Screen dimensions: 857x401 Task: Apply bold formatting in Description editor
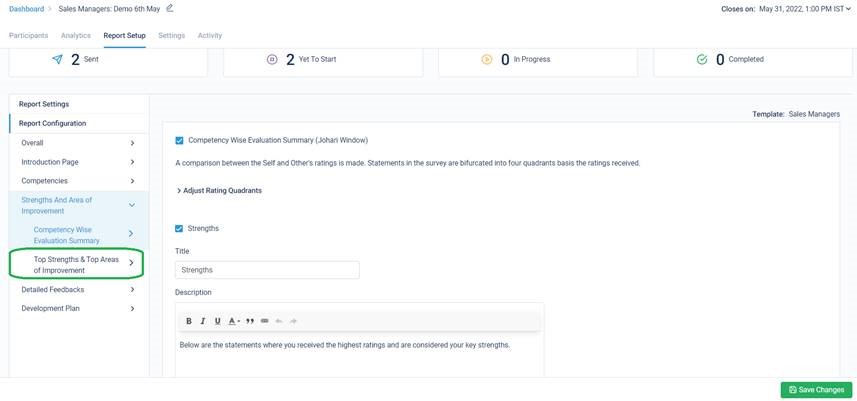(189, 321)
